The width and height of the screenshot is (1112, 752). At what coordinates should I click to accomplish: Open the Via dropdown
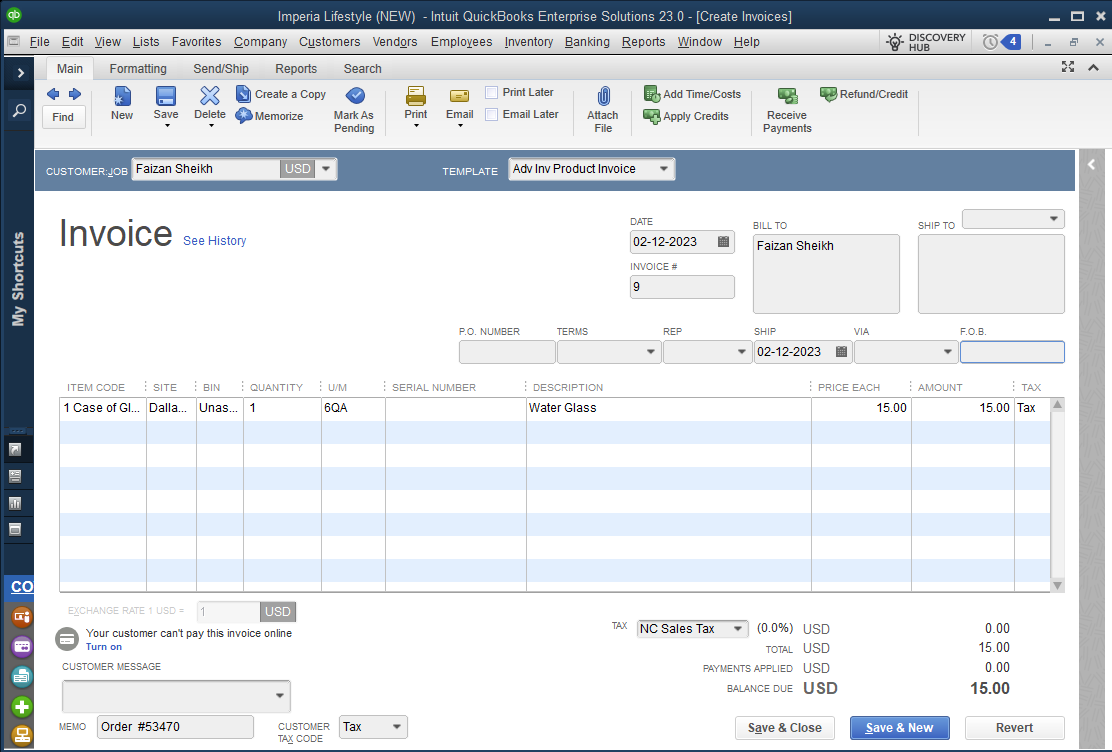[947, 352]
